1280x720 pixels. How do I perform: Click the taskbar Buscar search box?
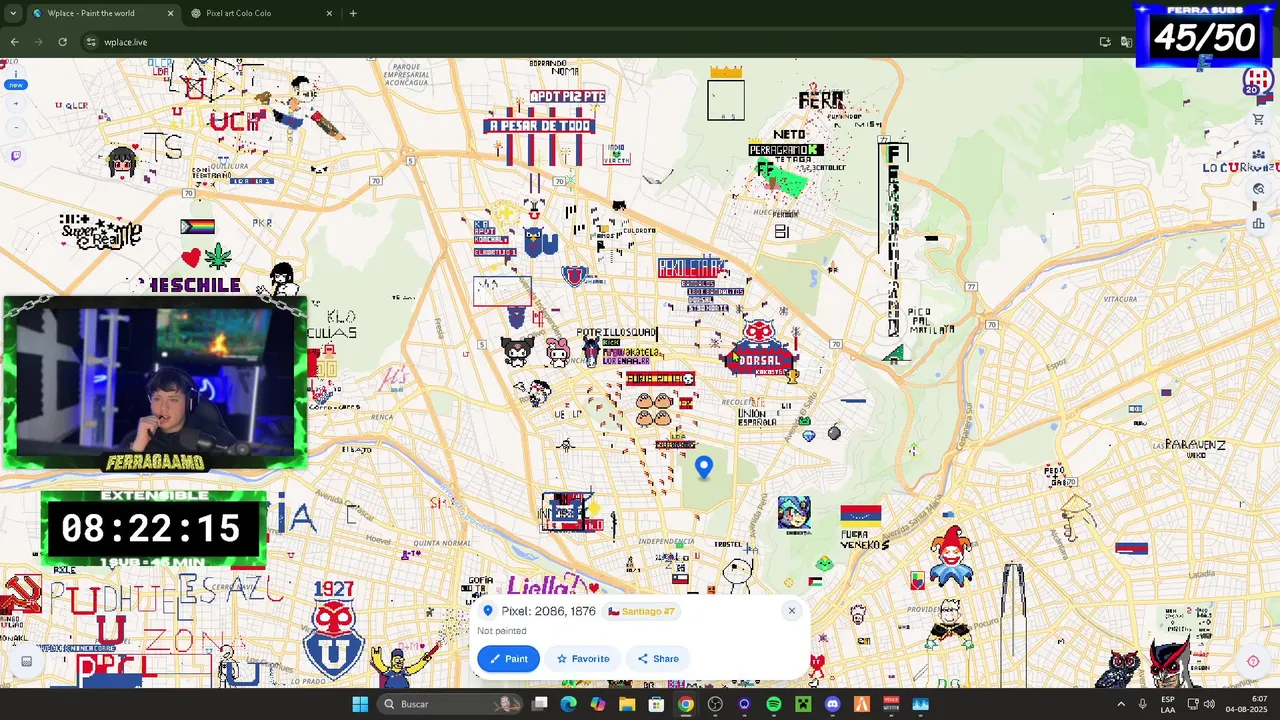(x=450, y=704)
